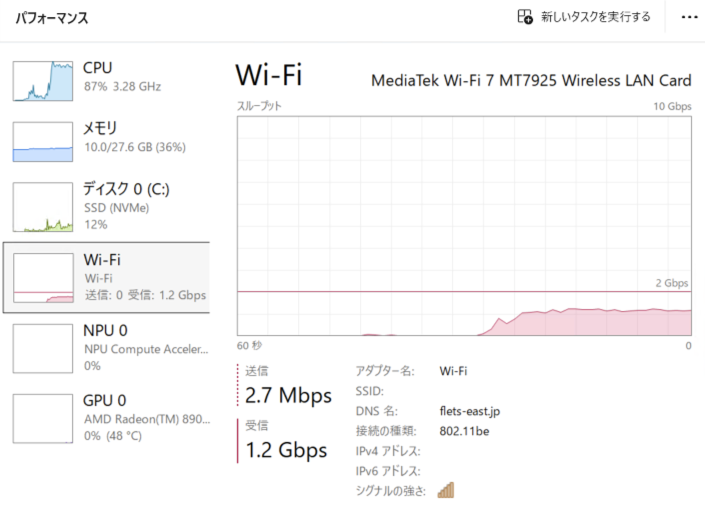Viewport: 705px width, 508px height.
Task: Click the MediaTek Wi-Fi 7 MT7925 adapter title
Action: coord(531,80)
